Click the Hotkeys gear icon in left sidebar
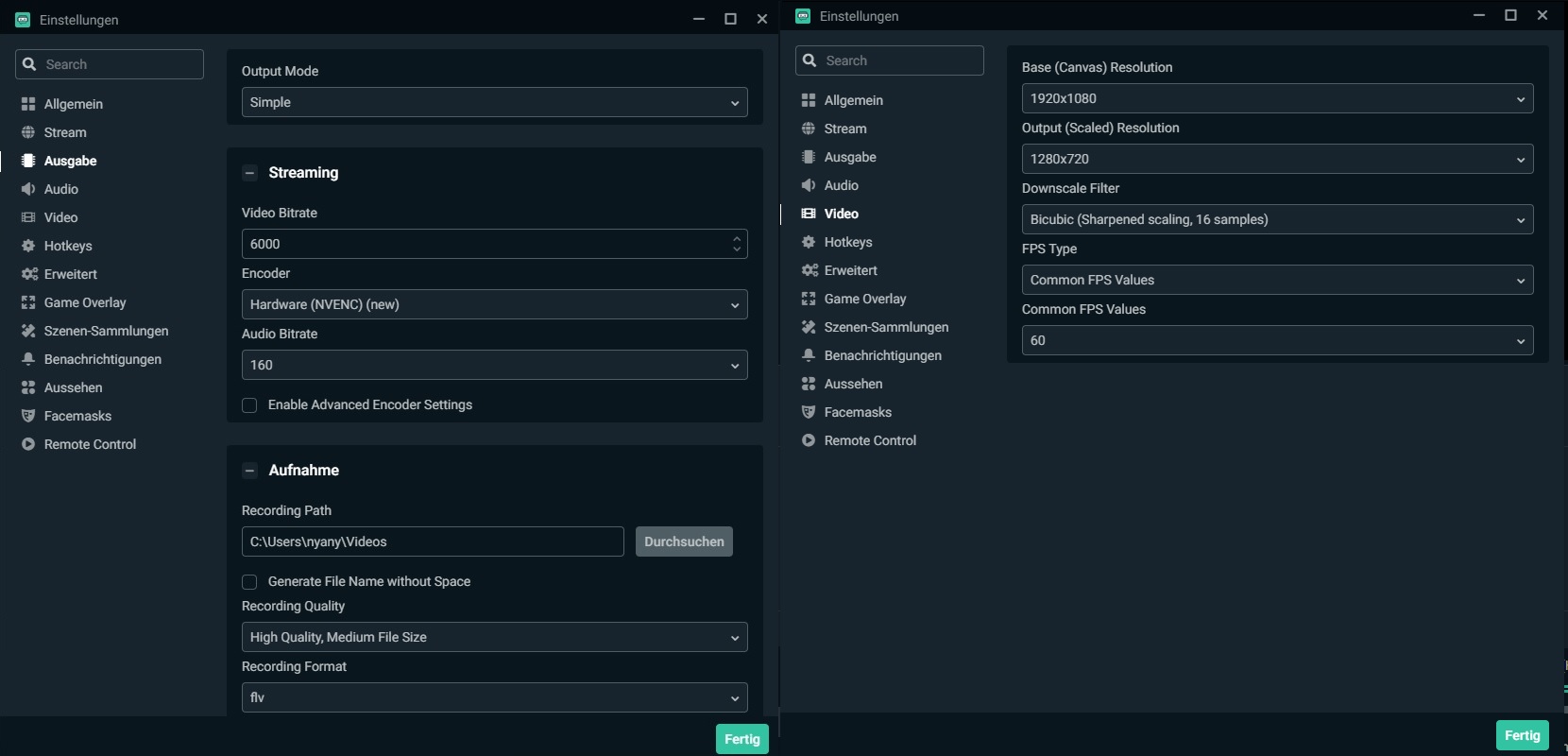Image resolution: width=1568 pixels, height=756 pixels. 28,246
